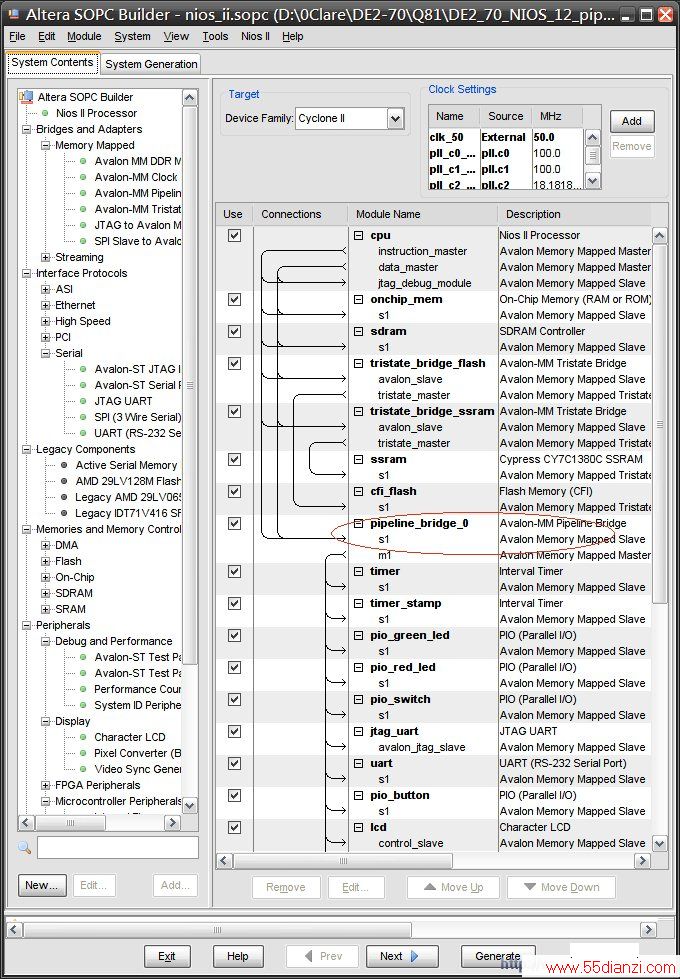Screen dimensions: 680x979
Task: Collapse the uart module row
Action: point(358,764)
